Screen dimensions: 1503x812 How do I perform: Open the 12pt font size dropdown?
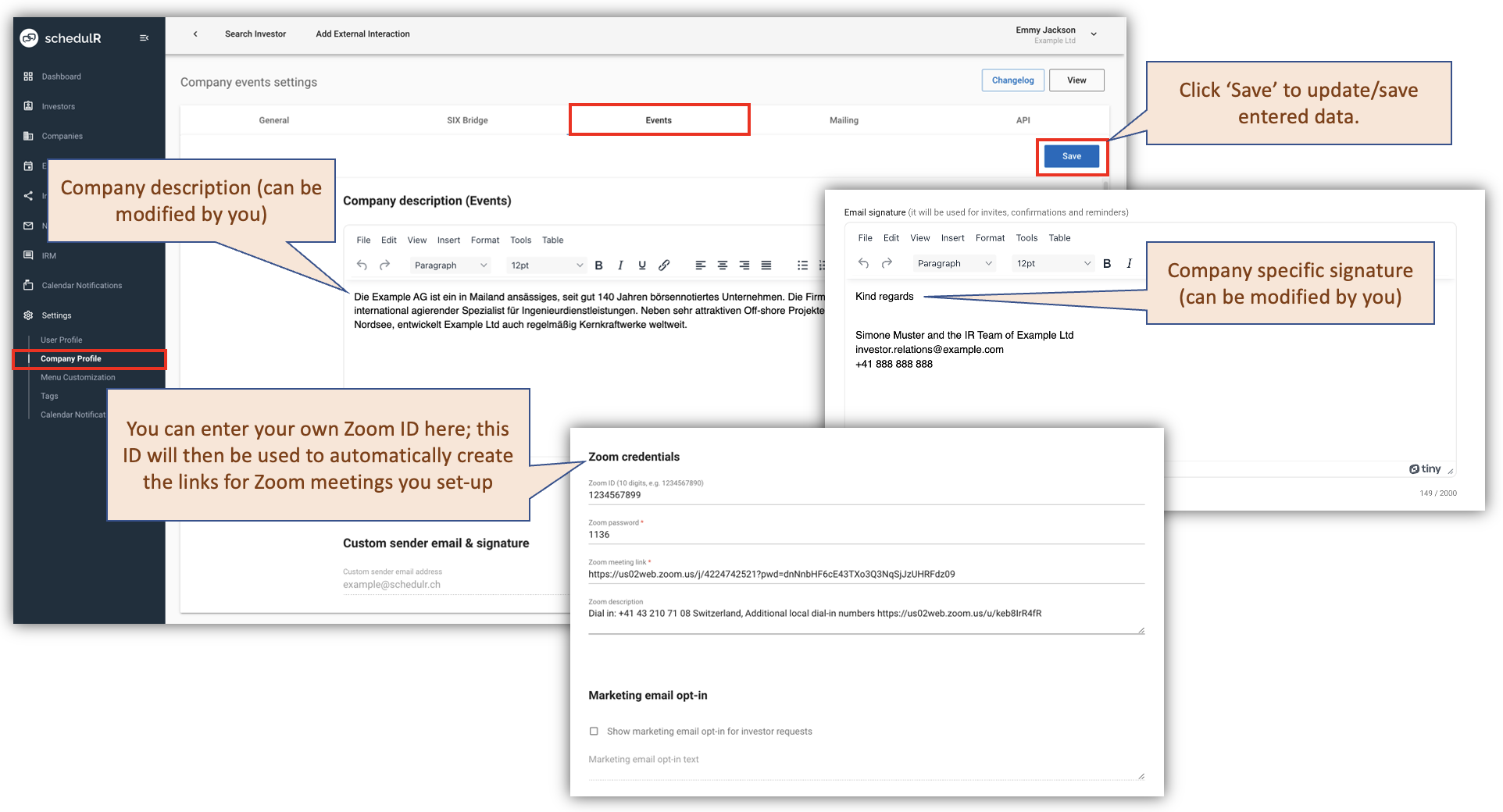(545, 265)
